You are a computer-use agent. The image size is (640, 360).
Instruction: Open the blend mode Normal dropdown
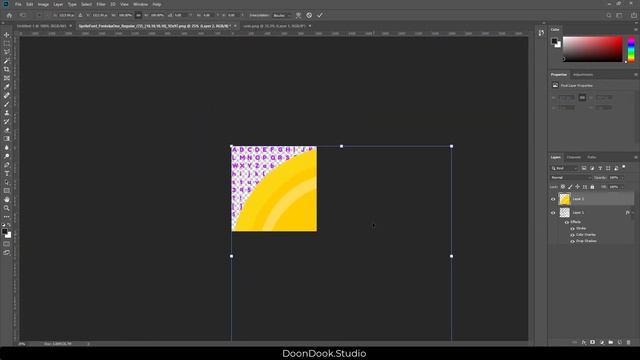click(570, 178)
